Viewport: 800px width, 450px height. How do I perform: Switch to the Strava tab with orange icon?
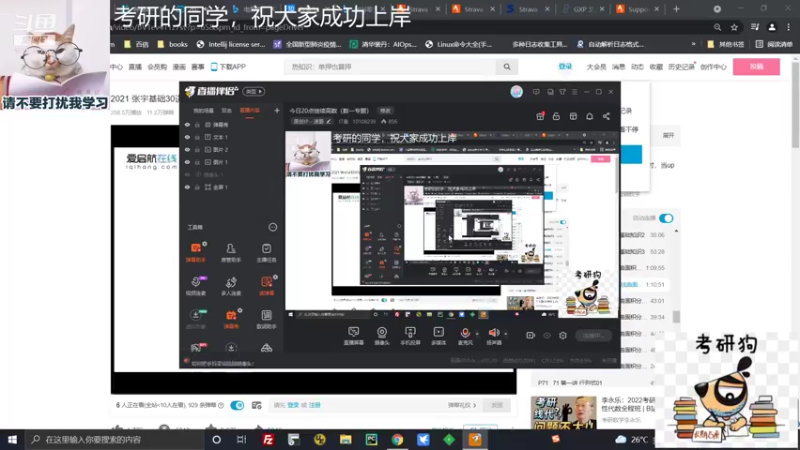pos(474,9)
